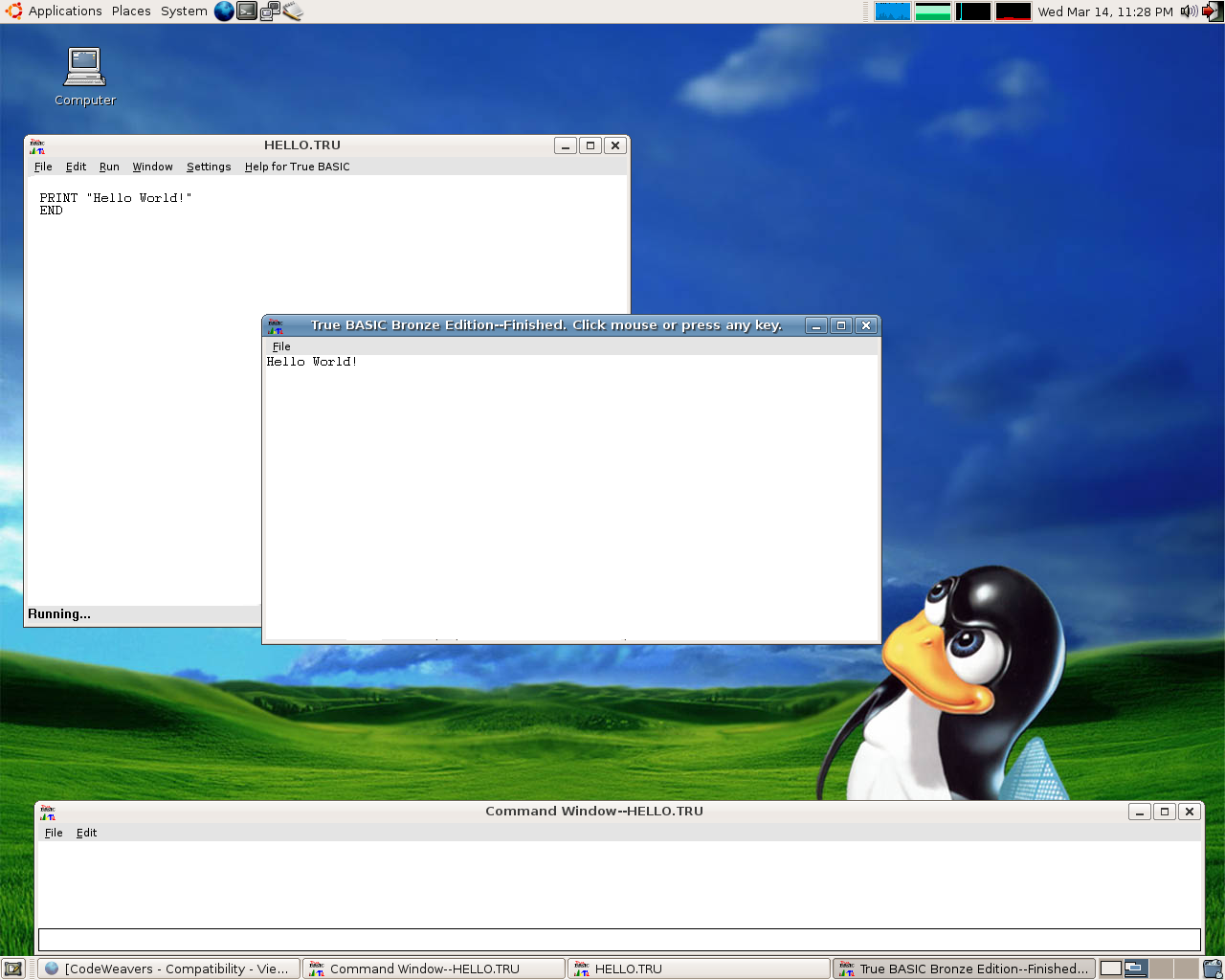Click the True BASIC icon in HELLO.TRU title bar
1225x980 pixels.
[x=36, y=145]
